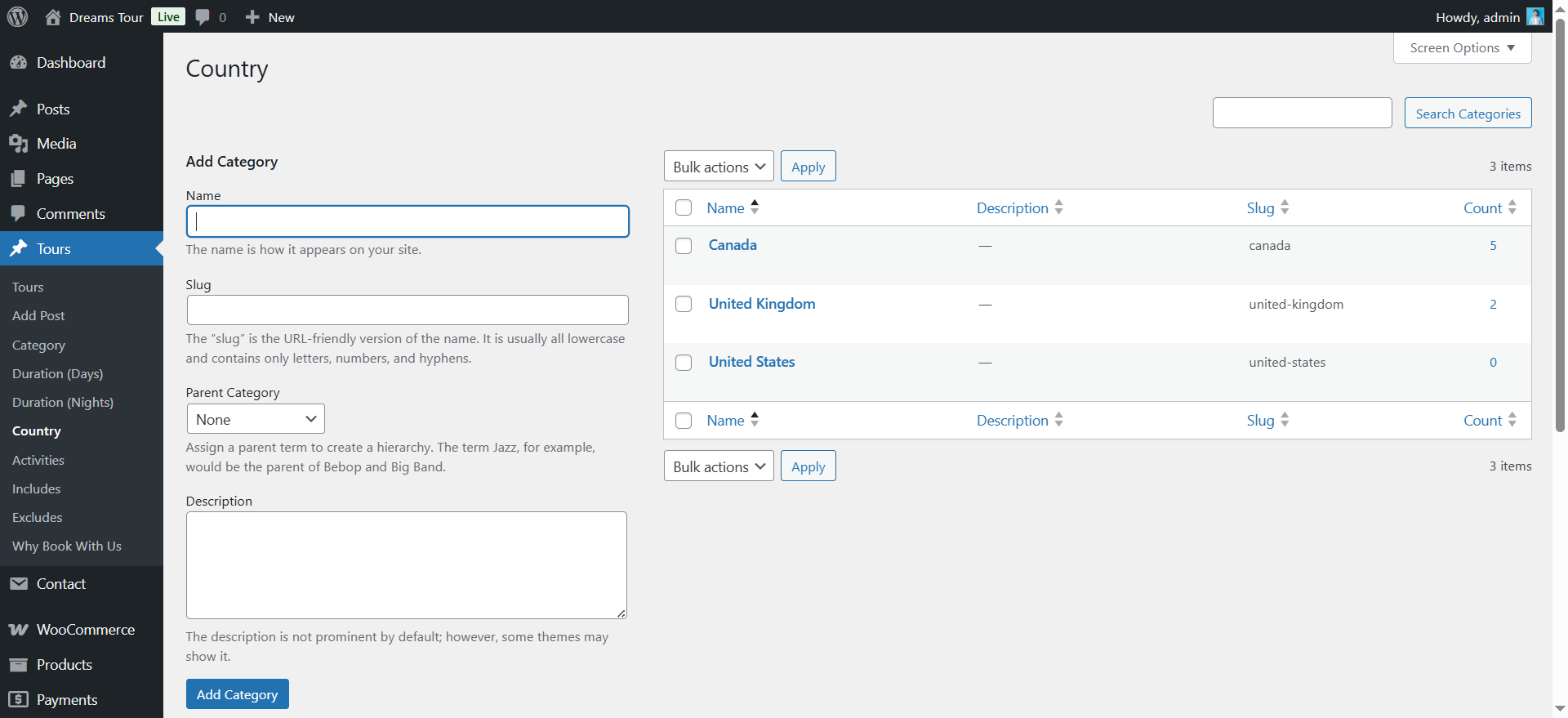The width and height of the screenshot is (1568, 718).
Task: Click the plus icon beside New
Action: point(252,17)
